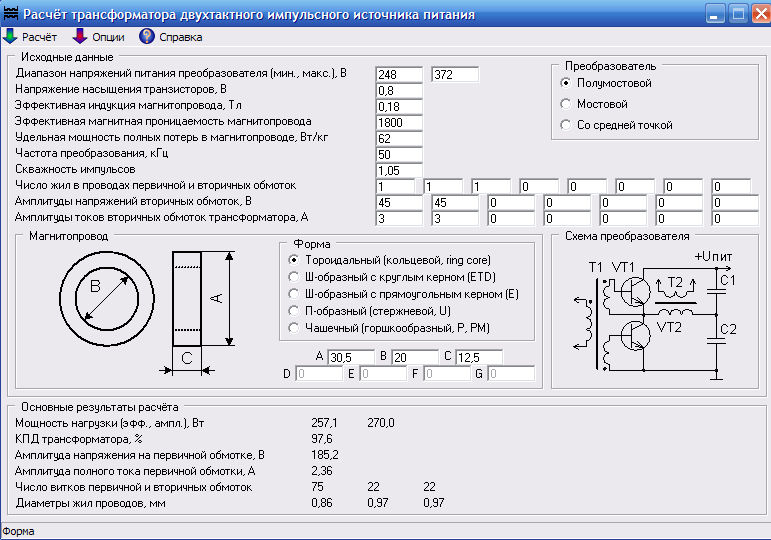Click label КПД трансформатора, %

[x=78, y=439]
